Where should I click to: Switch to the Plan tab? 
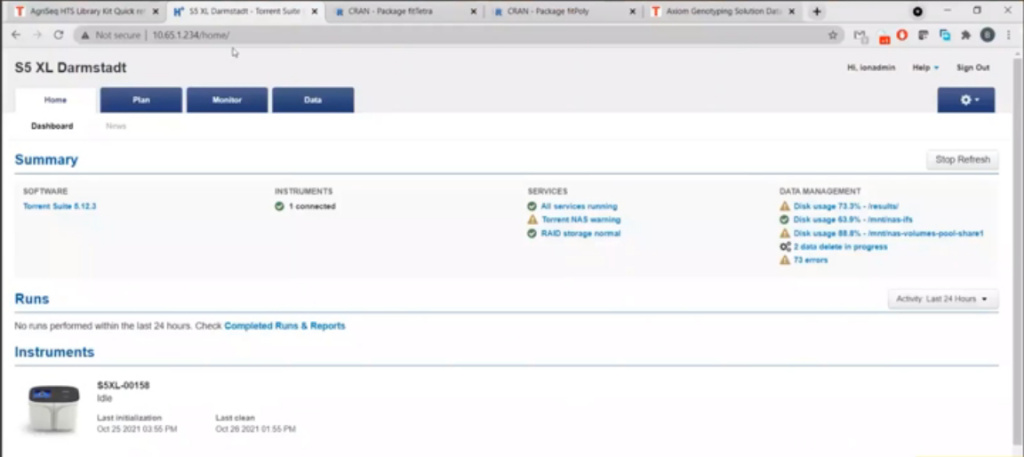(141, 100)
